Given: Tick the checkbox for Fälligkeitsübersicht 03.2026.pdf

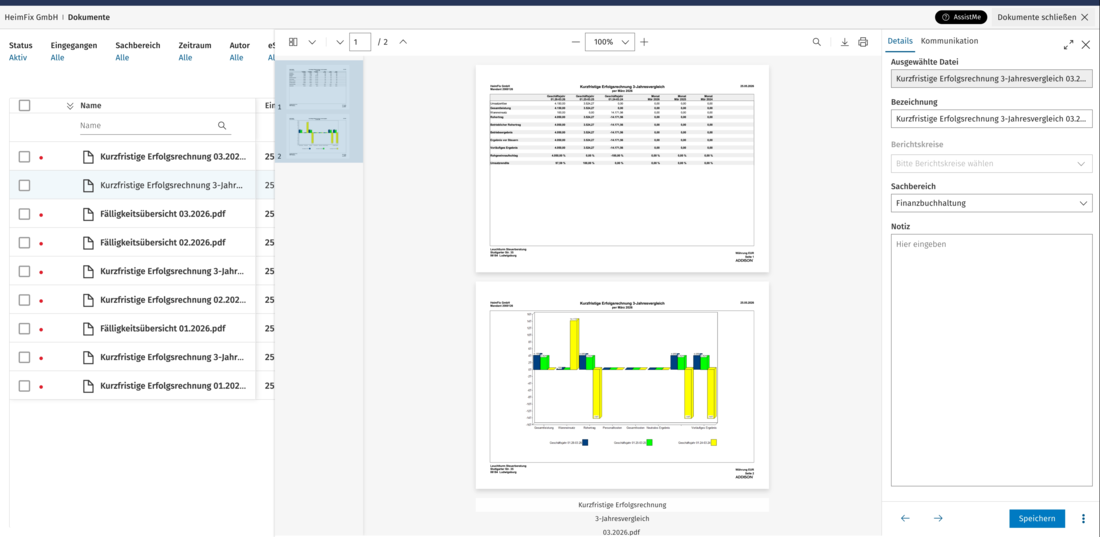Looking at the screenshot, I should (x=25, y=214).
